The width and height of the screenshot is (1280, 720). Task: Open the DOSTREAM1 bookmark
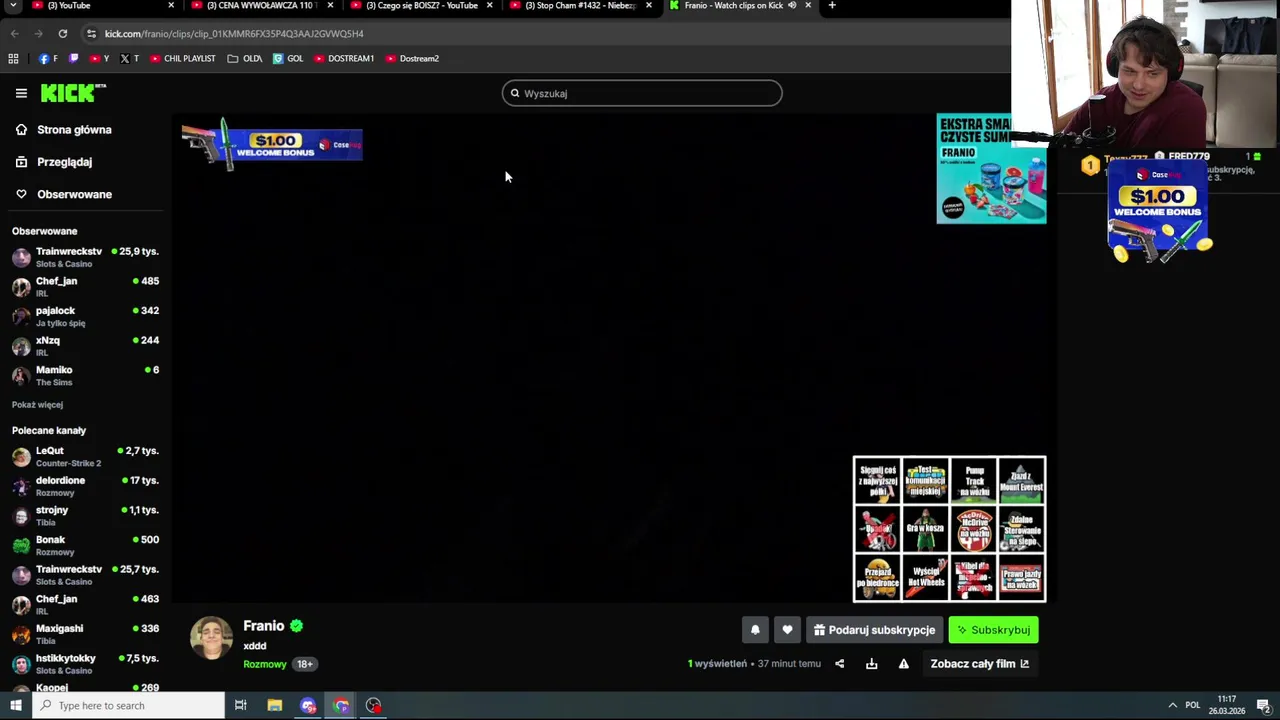tap(344, 58)
